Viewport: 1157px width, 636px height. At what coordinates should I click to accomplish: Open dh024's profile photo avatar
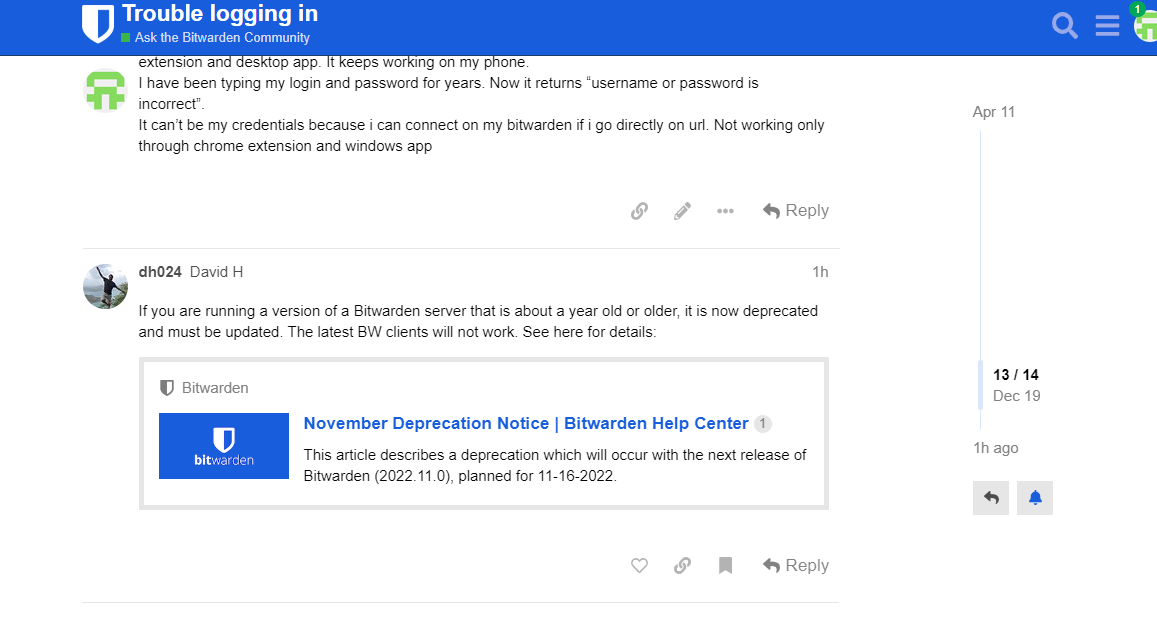(105, 286)
